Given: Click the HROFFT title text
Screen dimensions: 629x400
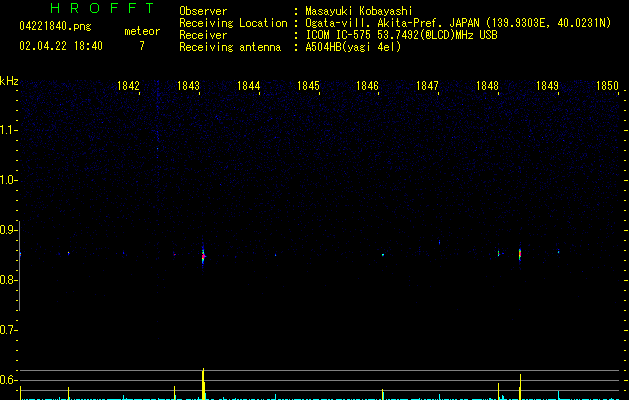Looking at the screenshot, I should (x=102, y=8).
